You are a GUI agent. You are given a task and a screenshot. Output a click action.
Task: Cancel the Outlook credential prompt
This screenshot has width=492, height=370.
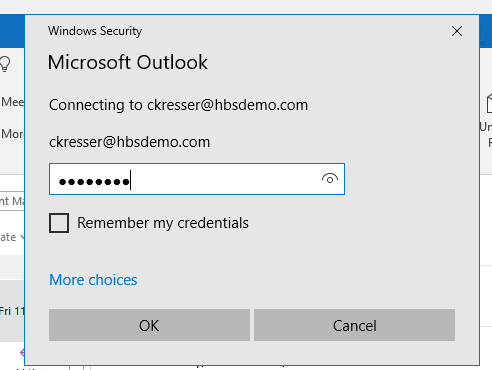point(354,325)
